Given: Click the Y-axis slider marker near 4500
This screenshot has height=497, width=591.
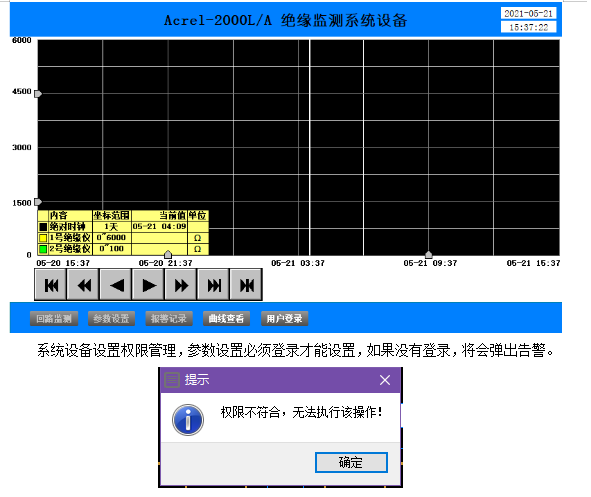Looking at the screenshot, I should 38,94.
